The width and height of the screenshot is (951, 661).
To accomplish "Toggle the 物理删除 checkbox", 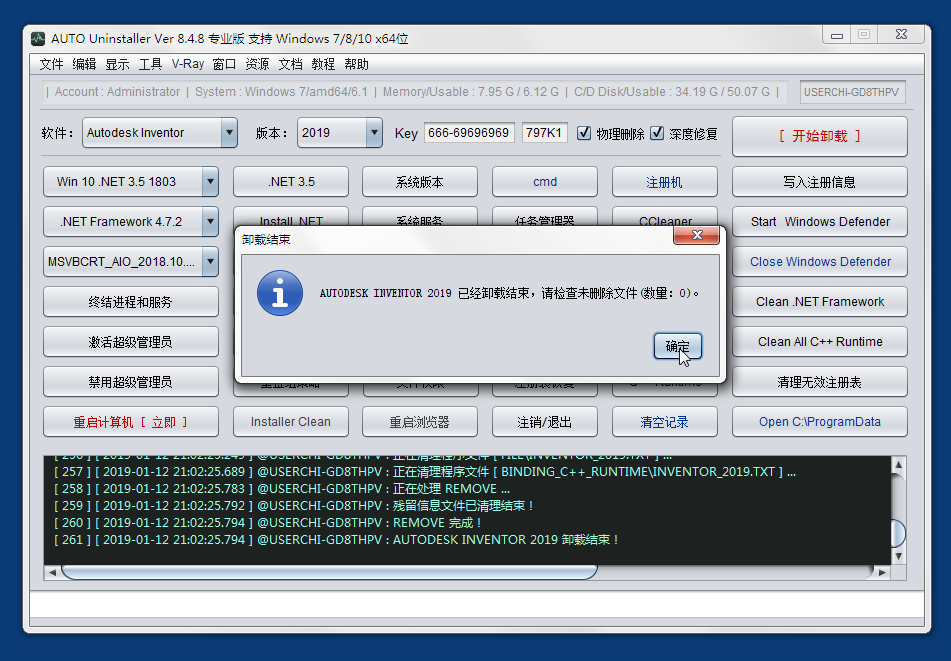I will coord(584,133).
